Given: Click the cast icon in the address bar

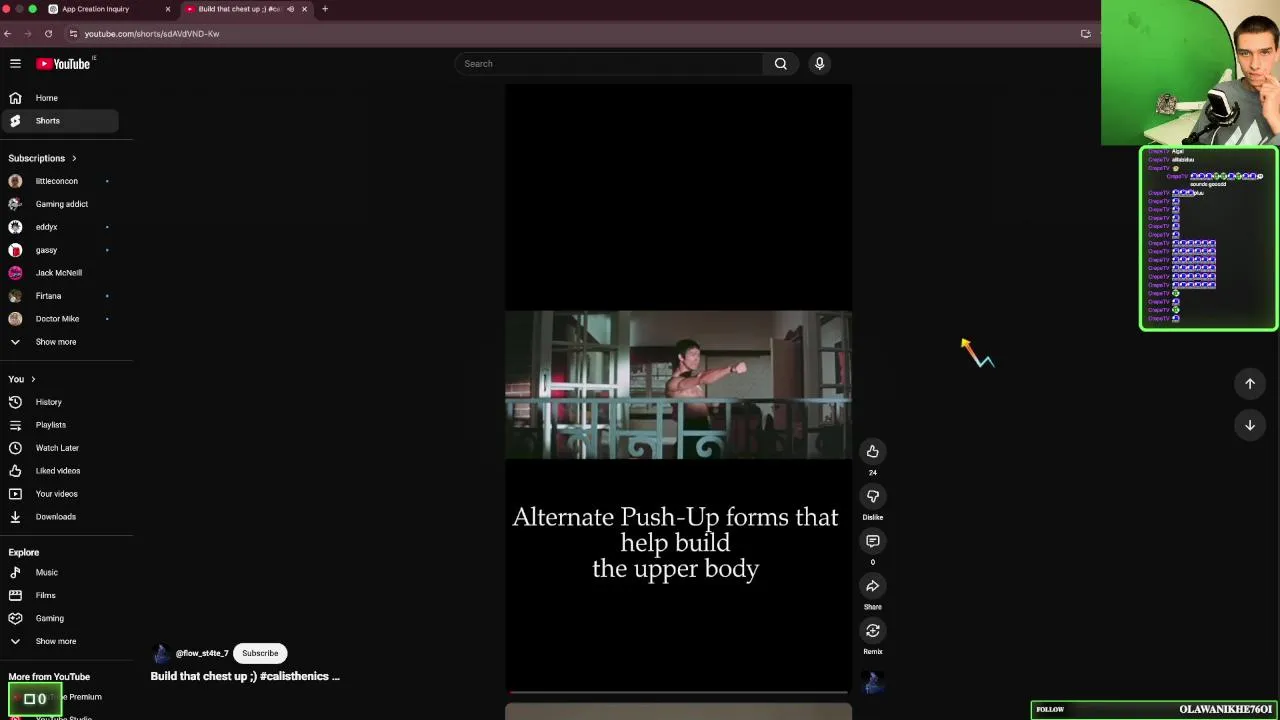Looking at the screenshot, I should (x=1086, y=34).
